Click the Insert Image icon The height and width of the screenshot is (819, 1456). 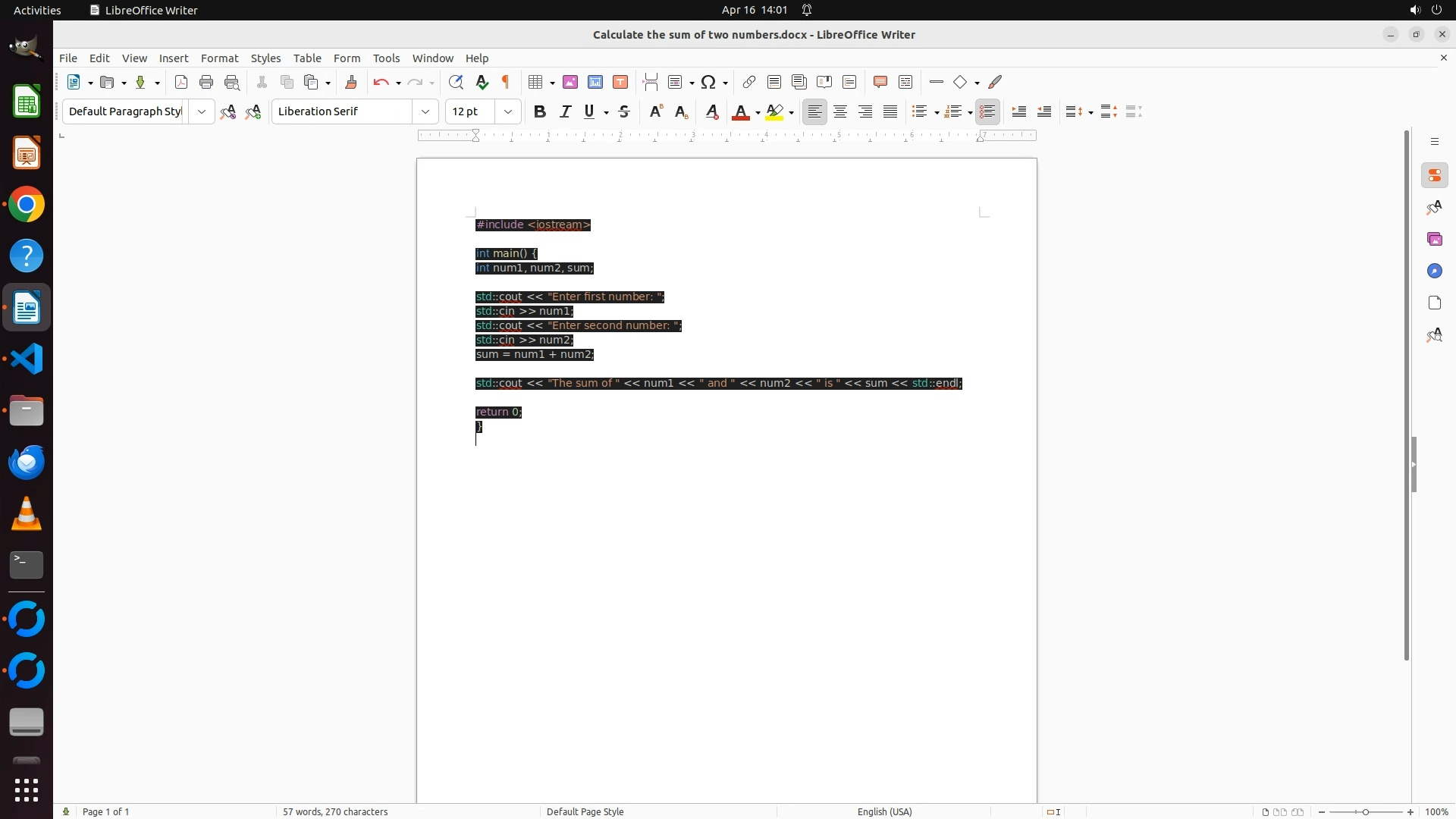[570, 82]
